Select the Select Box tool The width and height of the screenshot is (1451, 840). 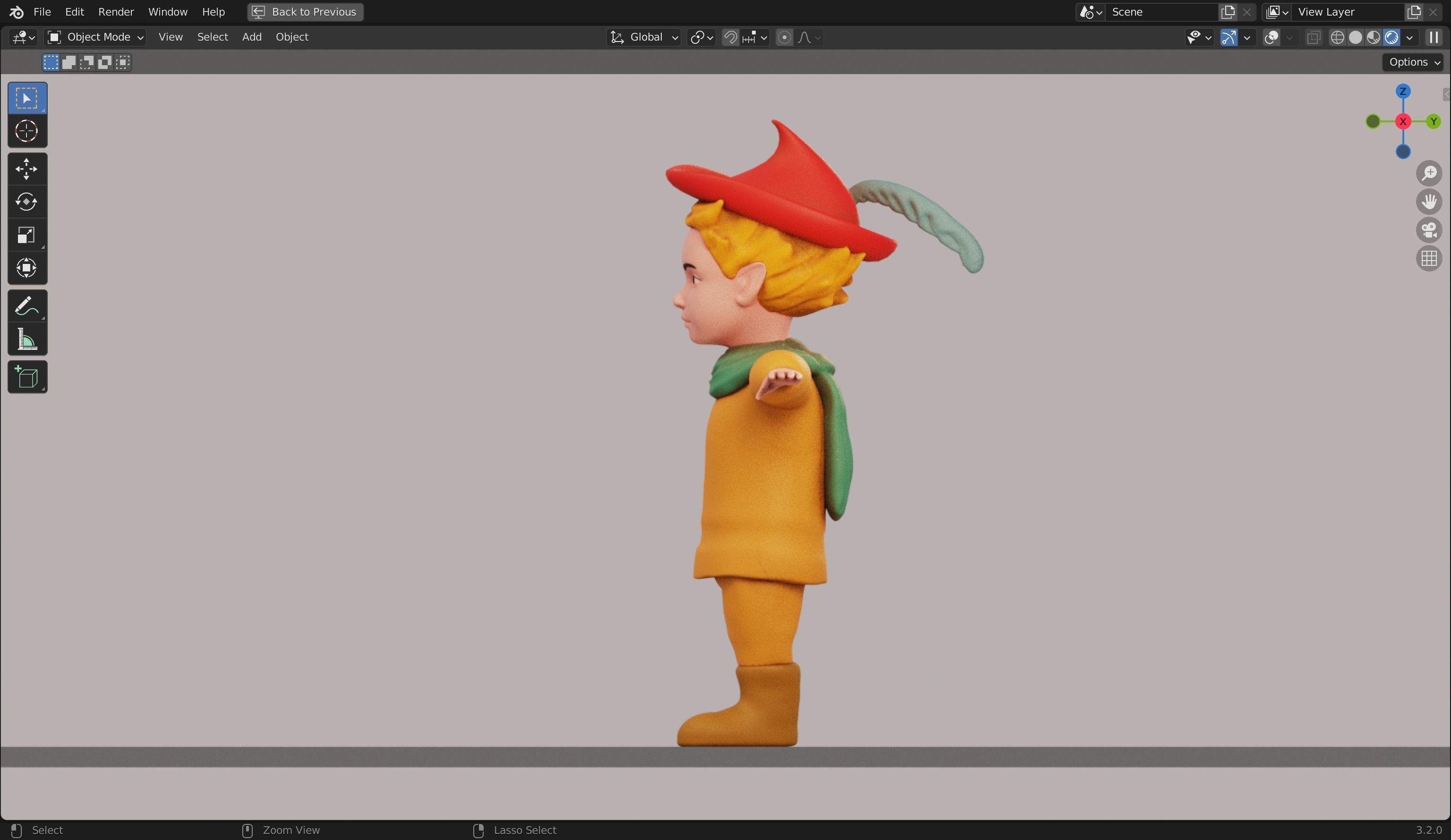pos(27,98)
